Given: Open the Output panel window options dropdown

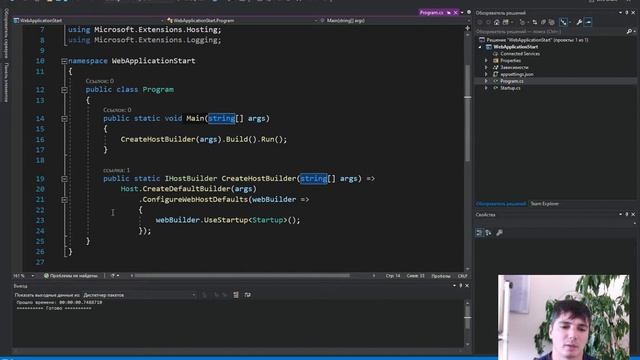Looking at the screenshot, I should click(x=454, y=286).
